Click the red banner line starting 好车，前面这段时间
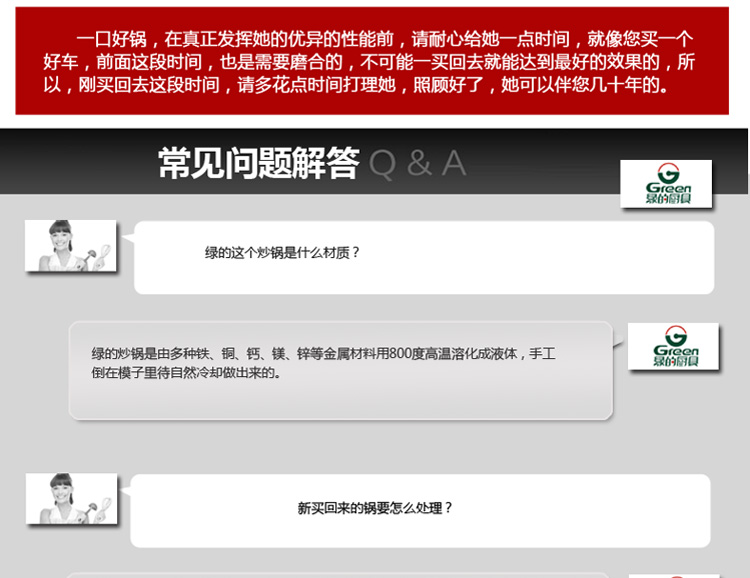Viewport: 750px width, 578px height. 369,62
